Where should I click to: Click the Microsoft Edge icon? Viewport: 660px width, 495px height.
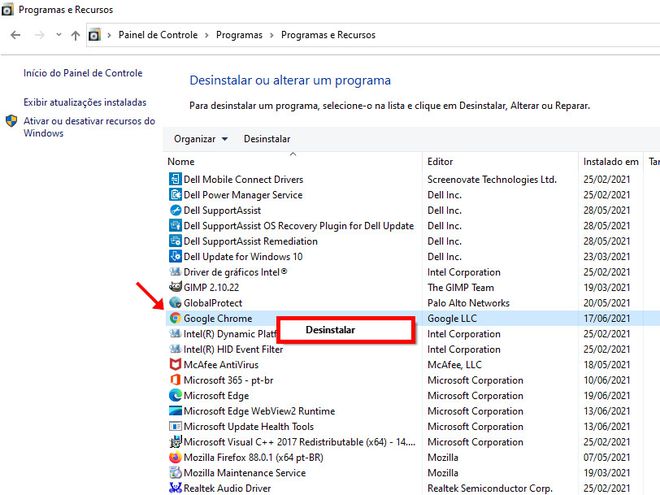pyautogui.click(x=175, y=395)
